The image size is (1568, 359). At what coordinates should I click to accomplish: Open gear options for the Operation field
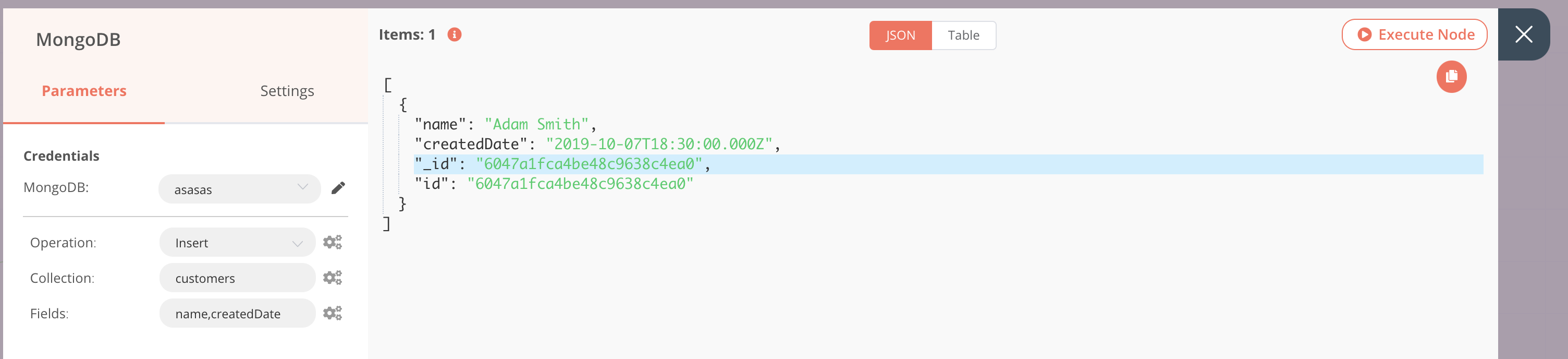[332, 242]
